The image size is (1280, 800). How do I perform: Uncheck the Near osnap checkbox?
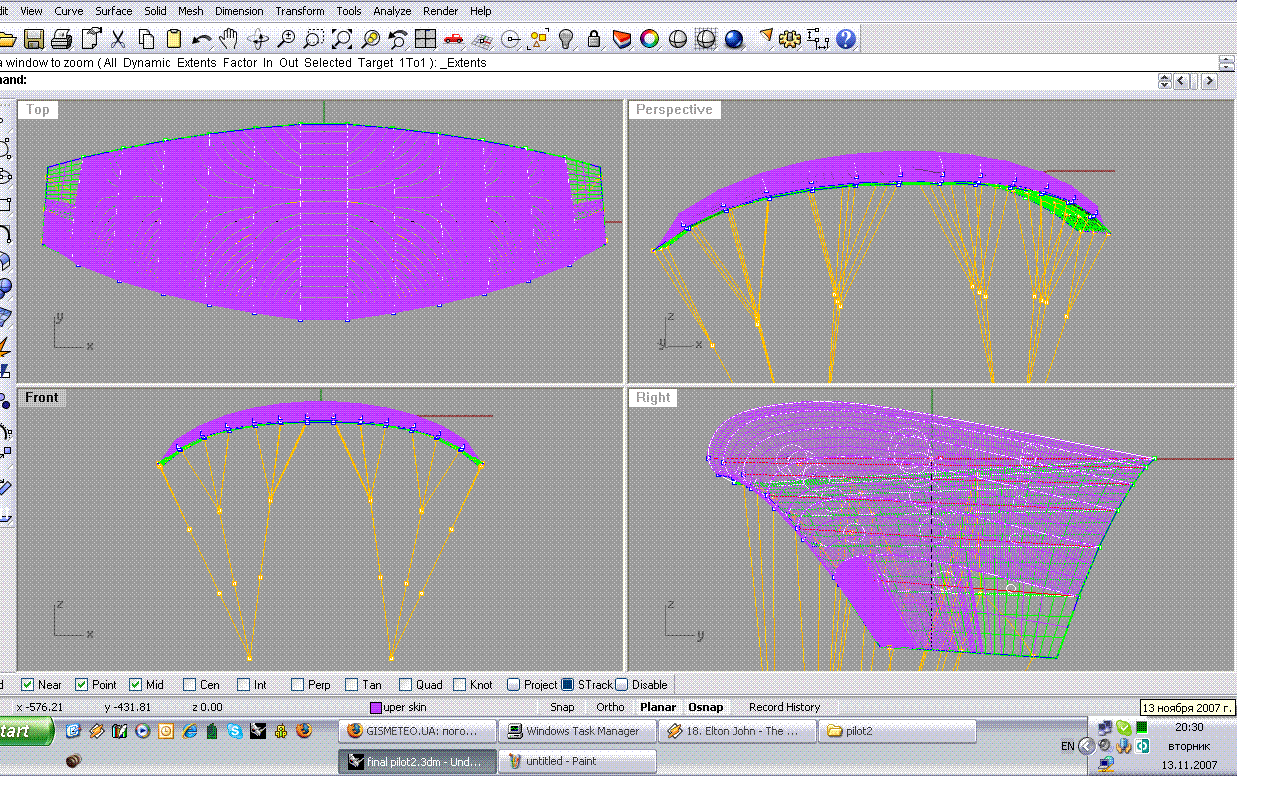(x=28, y=685)
